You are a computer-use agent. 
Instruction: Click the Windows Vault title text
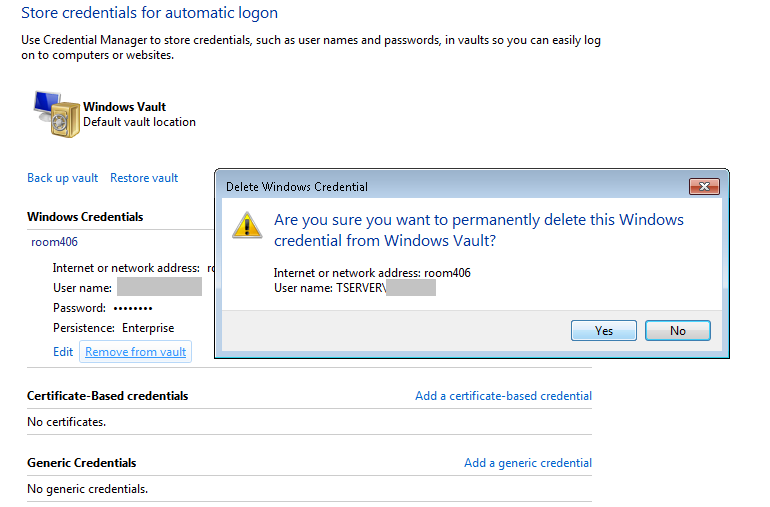pos(124,107)
